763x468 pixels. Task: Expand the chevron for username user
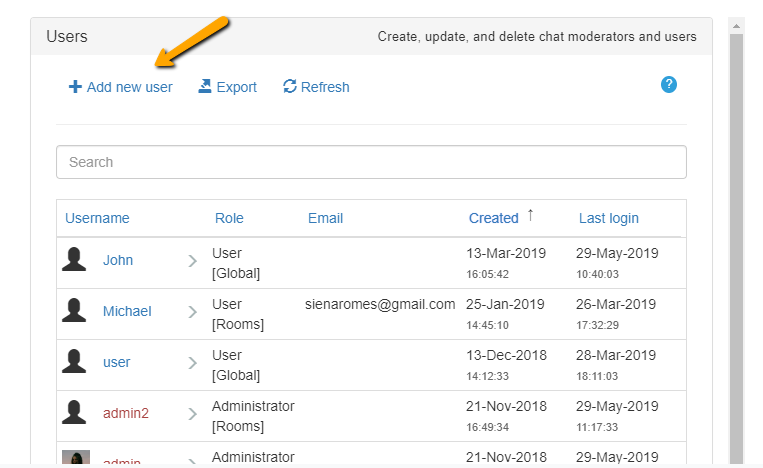click(x=192, y=363)
